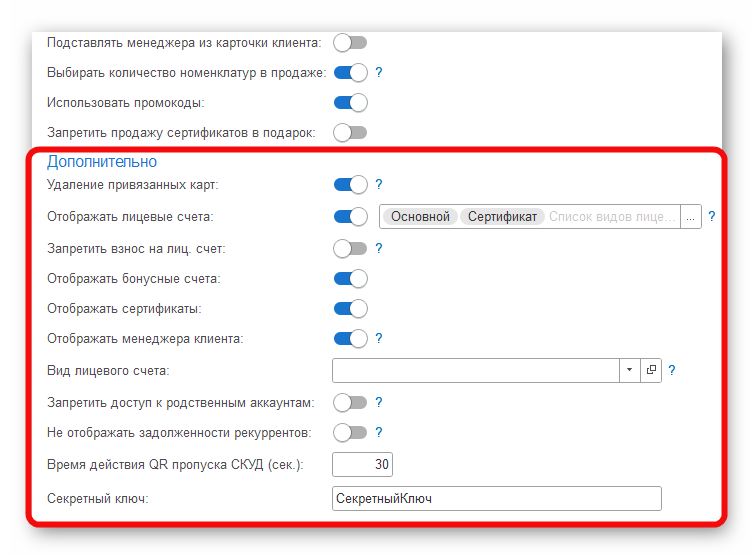Toggle 'Подставлять менеджера из карточки клиента' switch
Image resolution: width=754 pixels, height=556 pixels.
351,43
